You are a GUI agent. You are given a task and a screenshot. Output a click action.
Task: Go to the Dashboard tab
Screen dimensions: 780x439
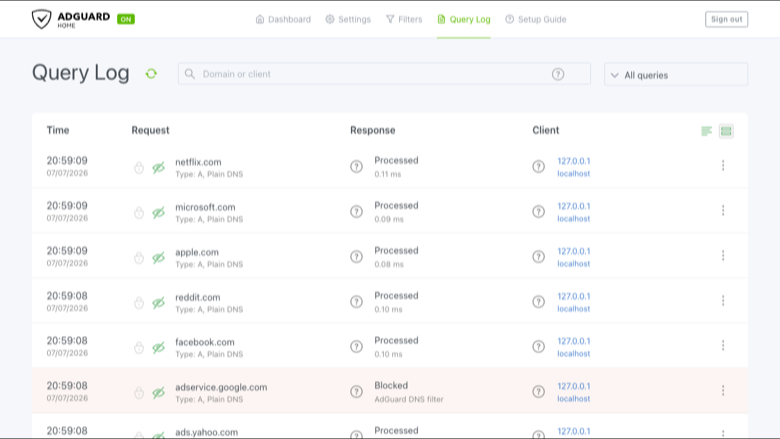(283, 19)
